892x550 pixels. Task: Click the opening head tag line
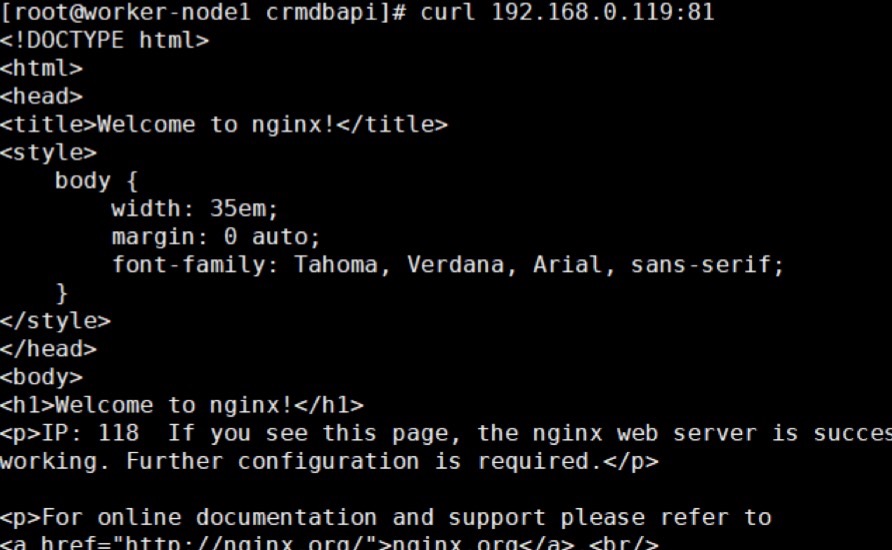click(41, 97)
